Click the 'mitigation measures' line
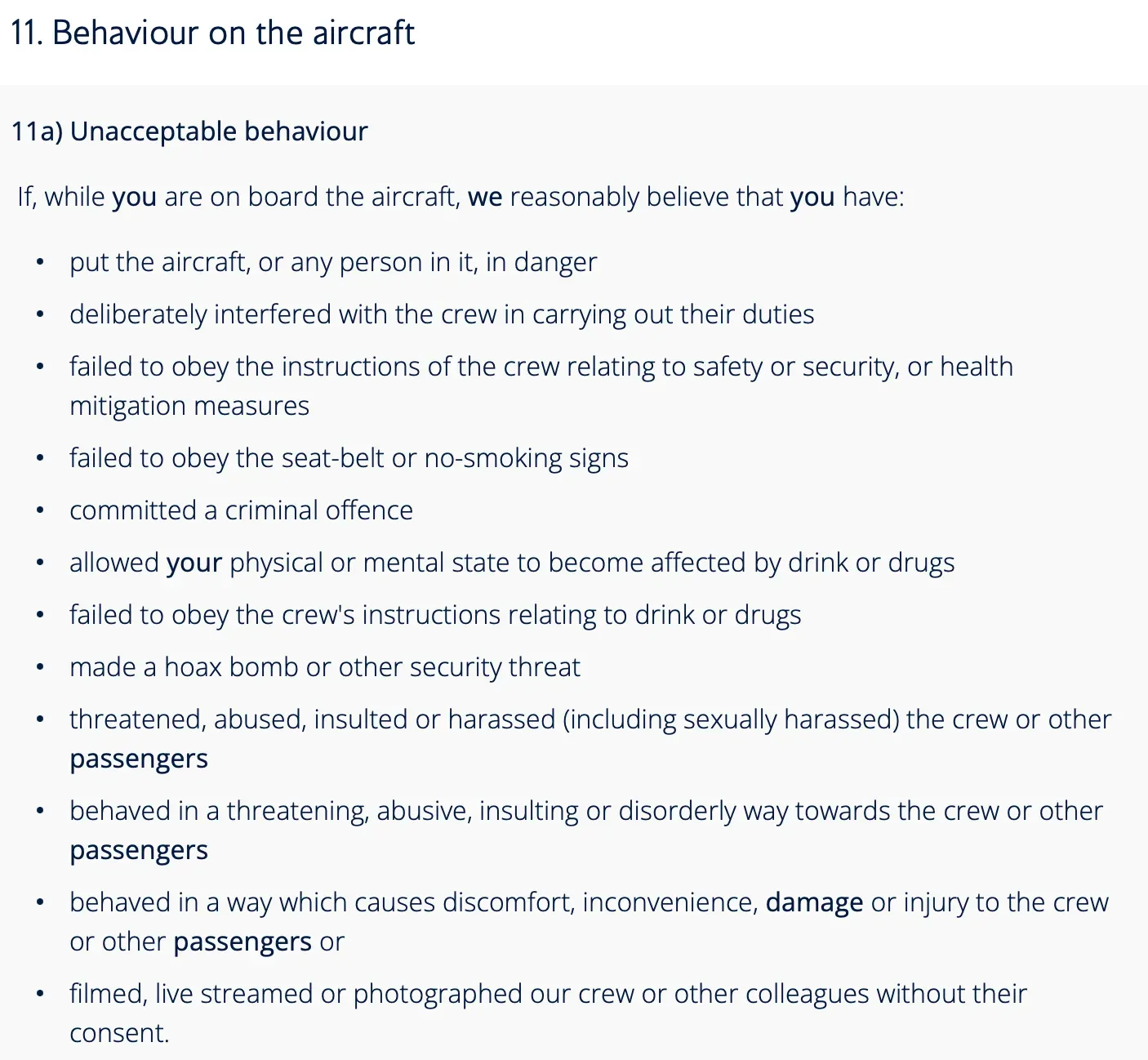1148x1060 pixels. 189,406
